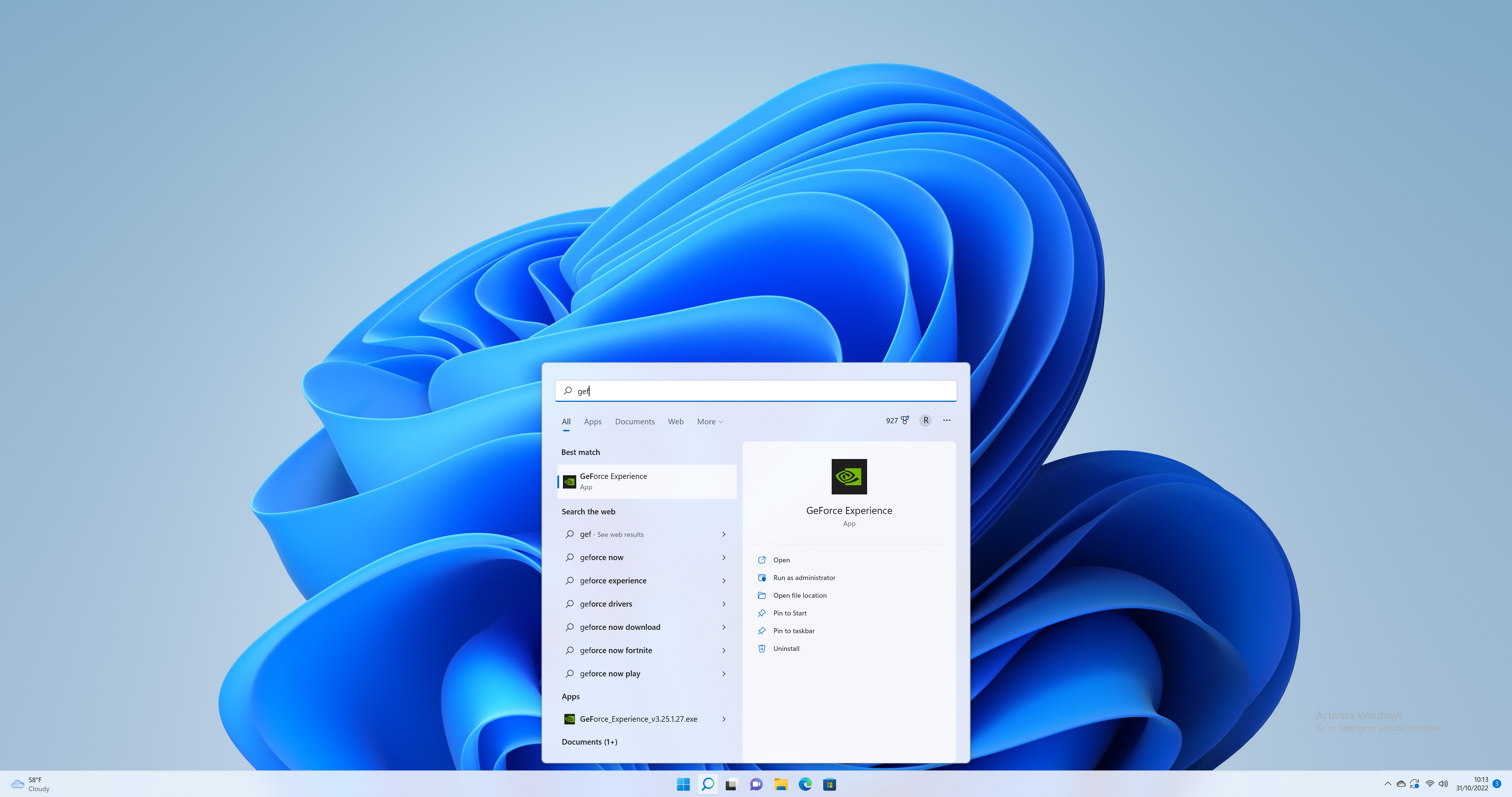Switch to the Apps filter tab
The height and width of the screenshot is (797, 1512).
[x=592, y=421]
